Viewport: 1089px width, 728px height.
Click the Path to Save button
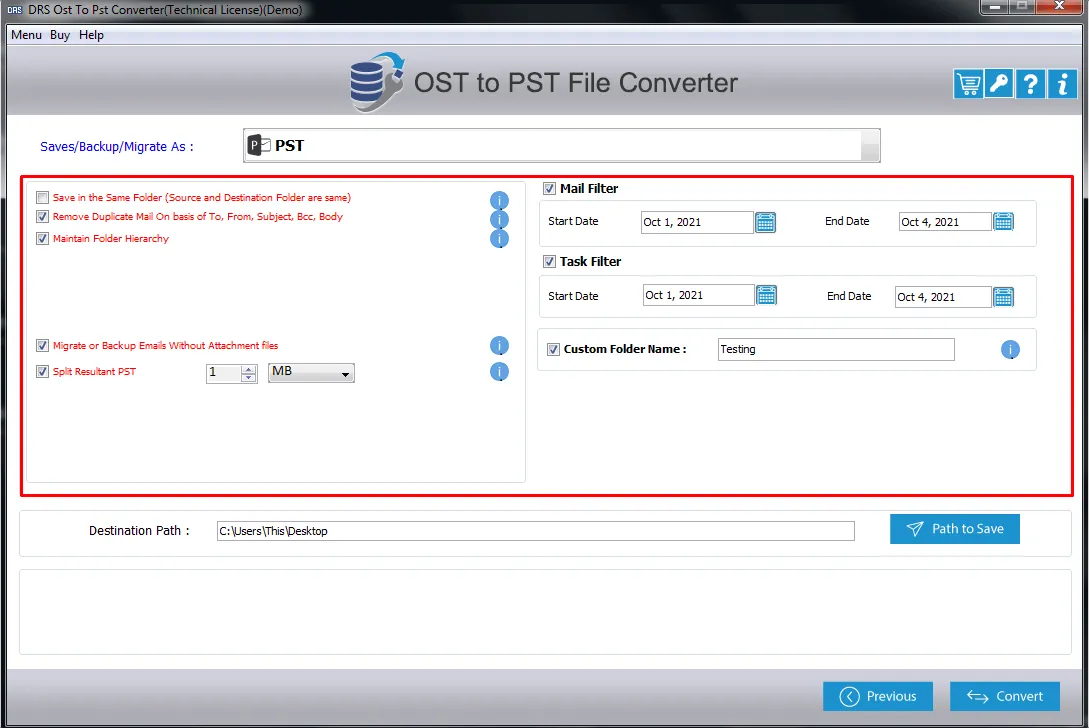tap(955, 529)
